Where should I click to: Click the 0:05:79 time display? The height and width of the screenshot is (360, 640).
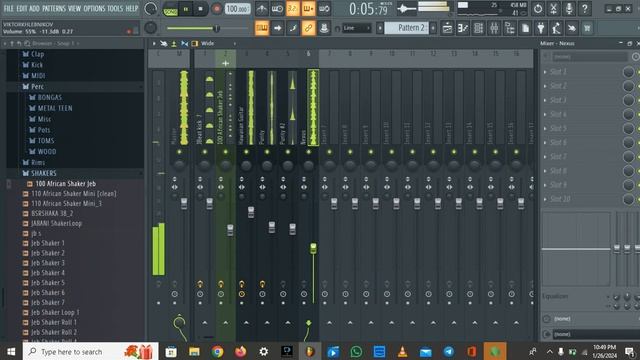(x=369, y=9)
